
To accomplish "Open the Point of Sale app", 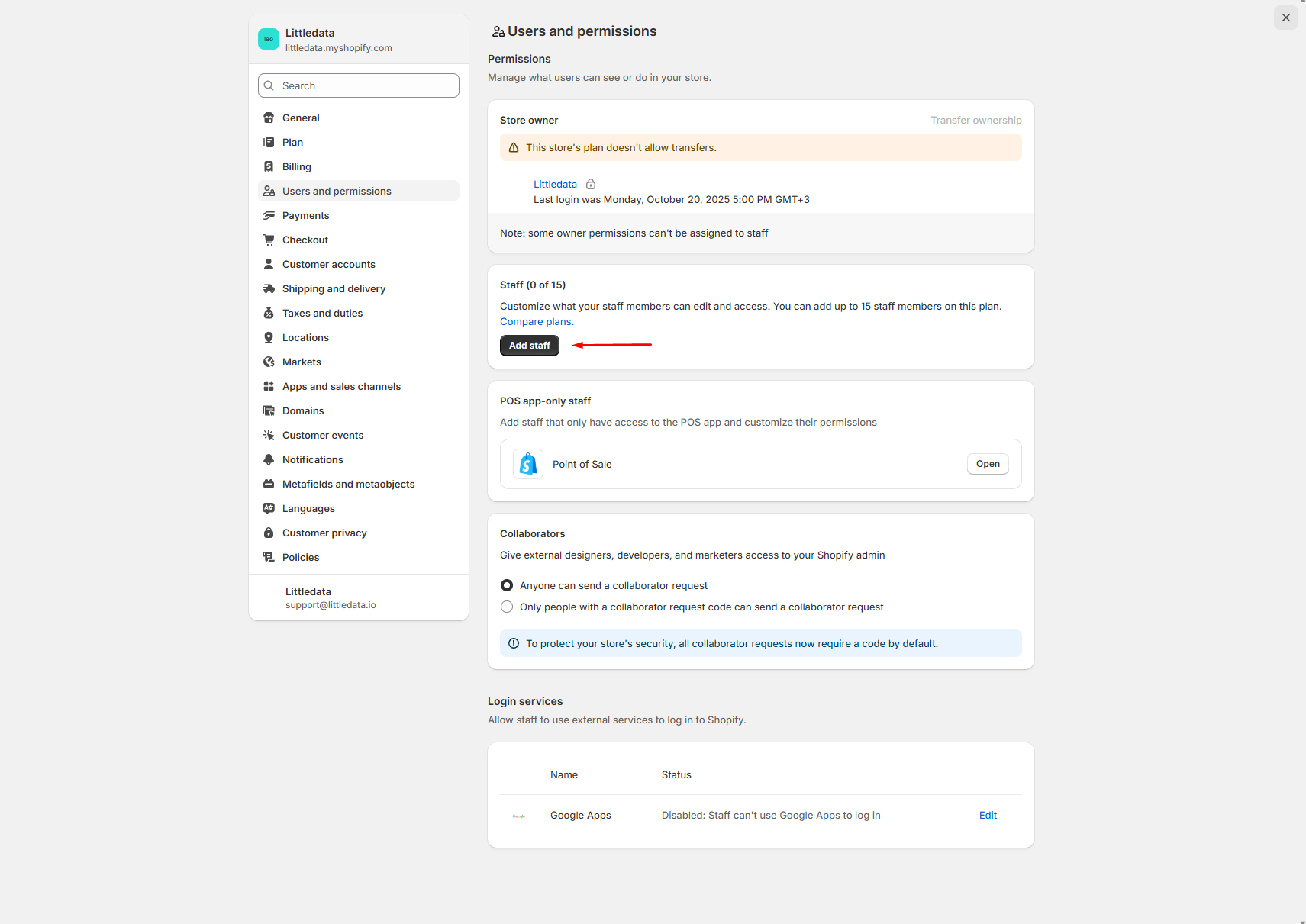I will (x=987, y=464).
